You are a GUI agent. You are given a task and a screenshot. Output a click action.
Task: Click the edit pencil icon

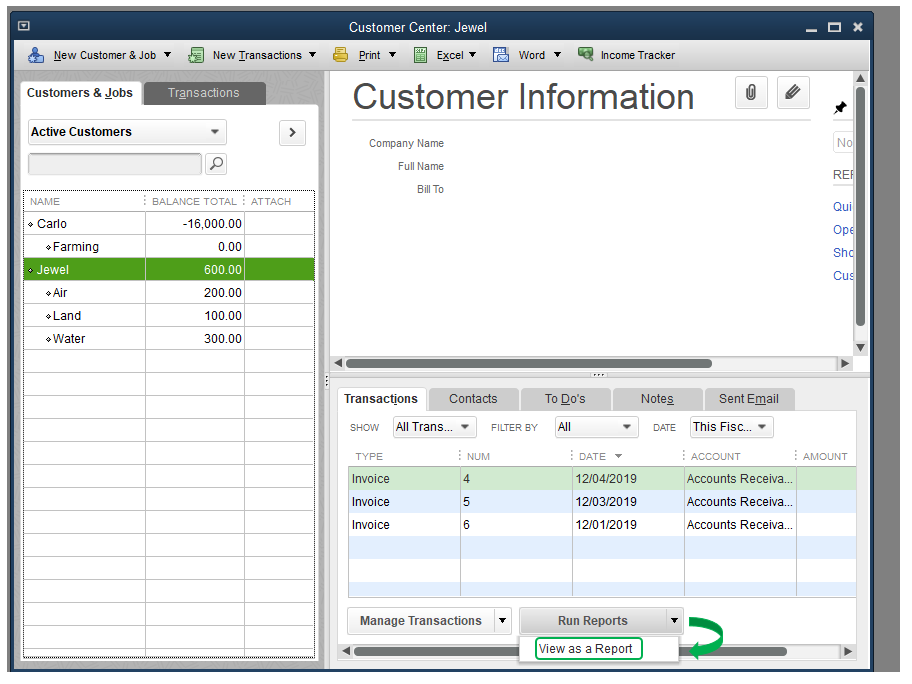point(793,92)
